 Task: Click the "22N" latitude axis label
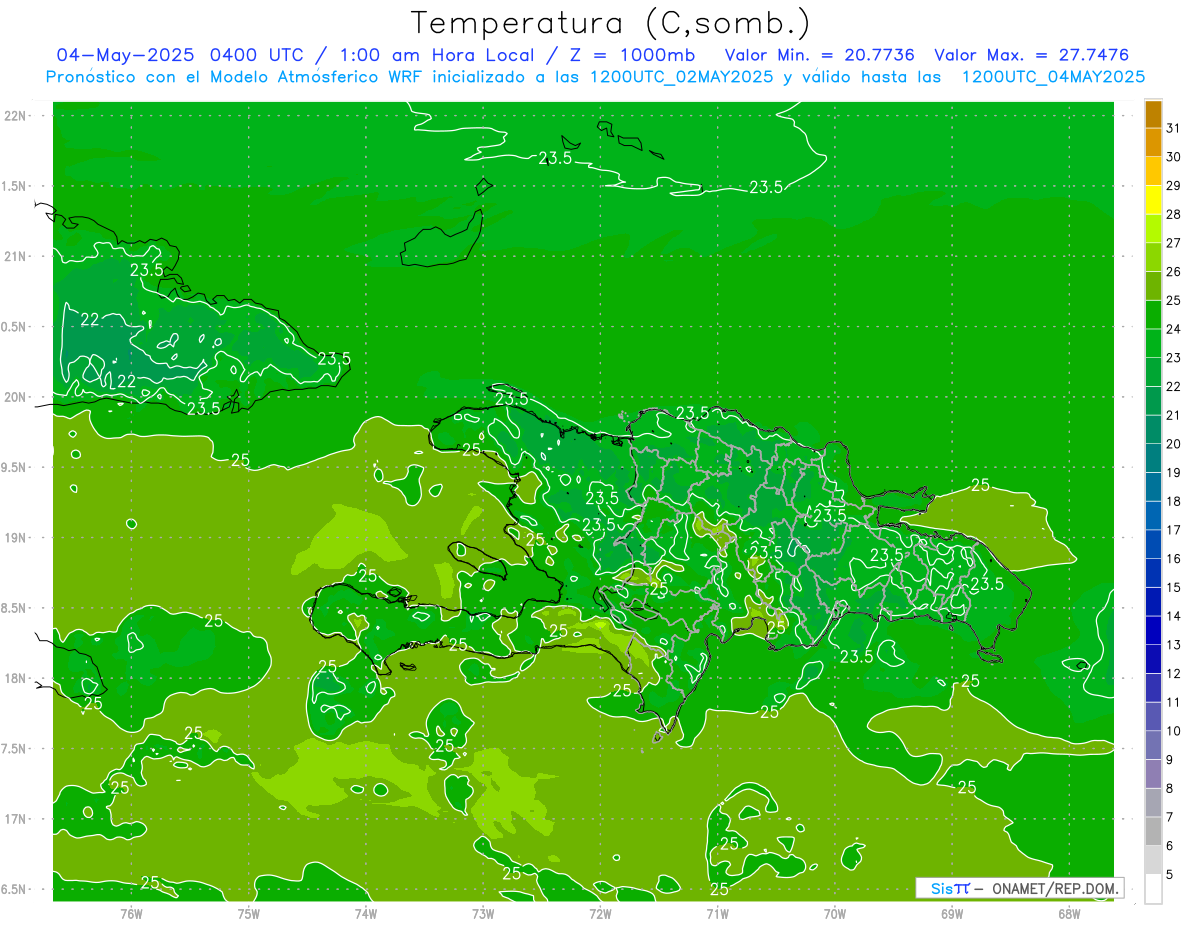click(x=16, y=116)
